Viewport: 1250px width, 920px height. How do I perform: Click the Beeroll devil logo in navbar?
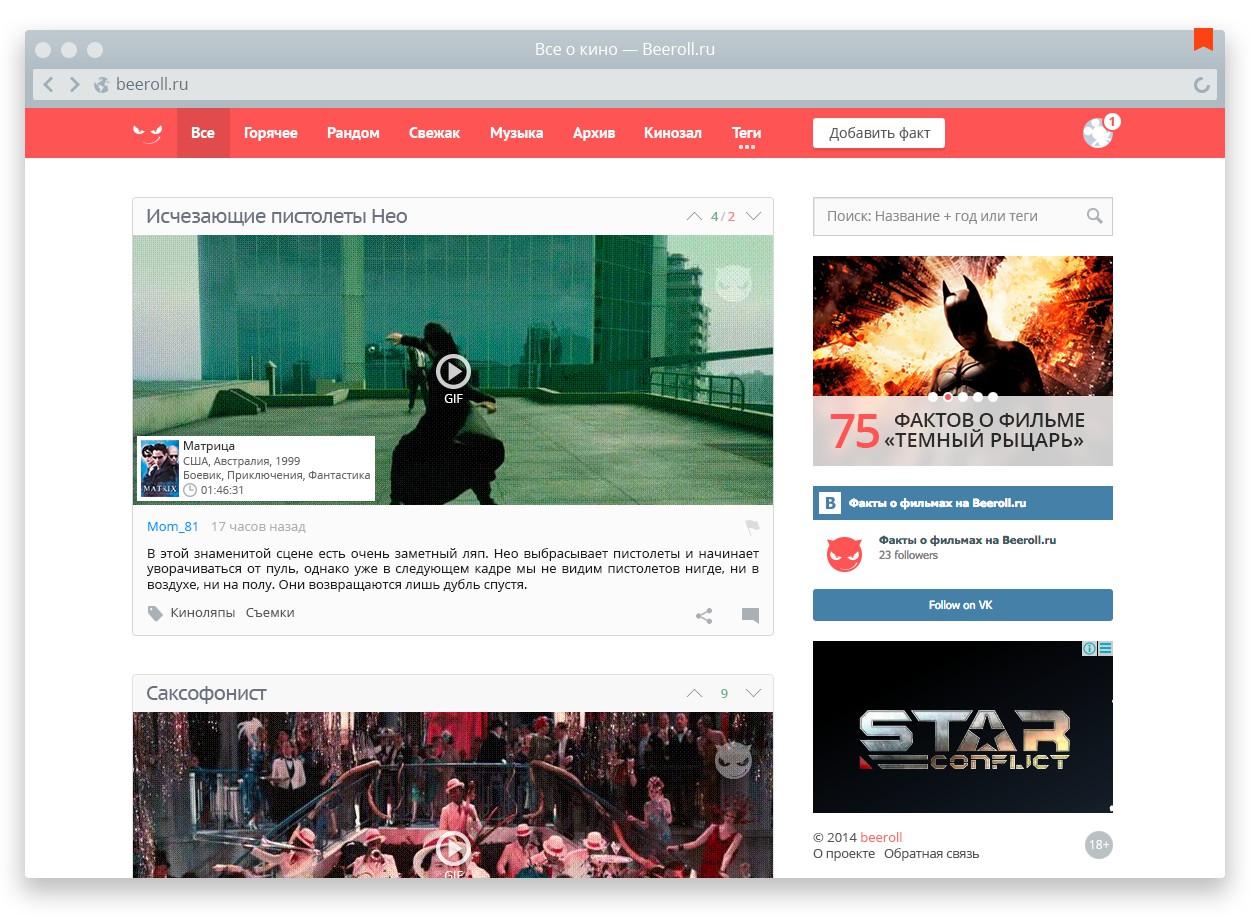pos(147,133)
